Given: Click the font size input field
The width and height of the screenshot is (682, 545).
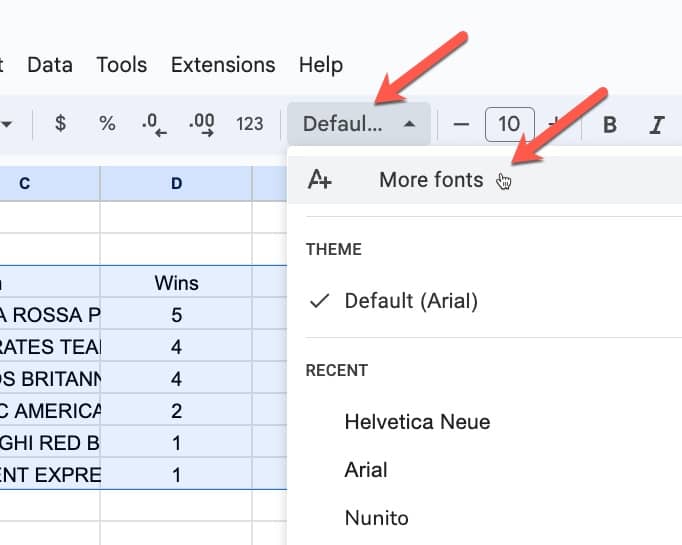Looking at the screenshot, I should pos(509,124).
